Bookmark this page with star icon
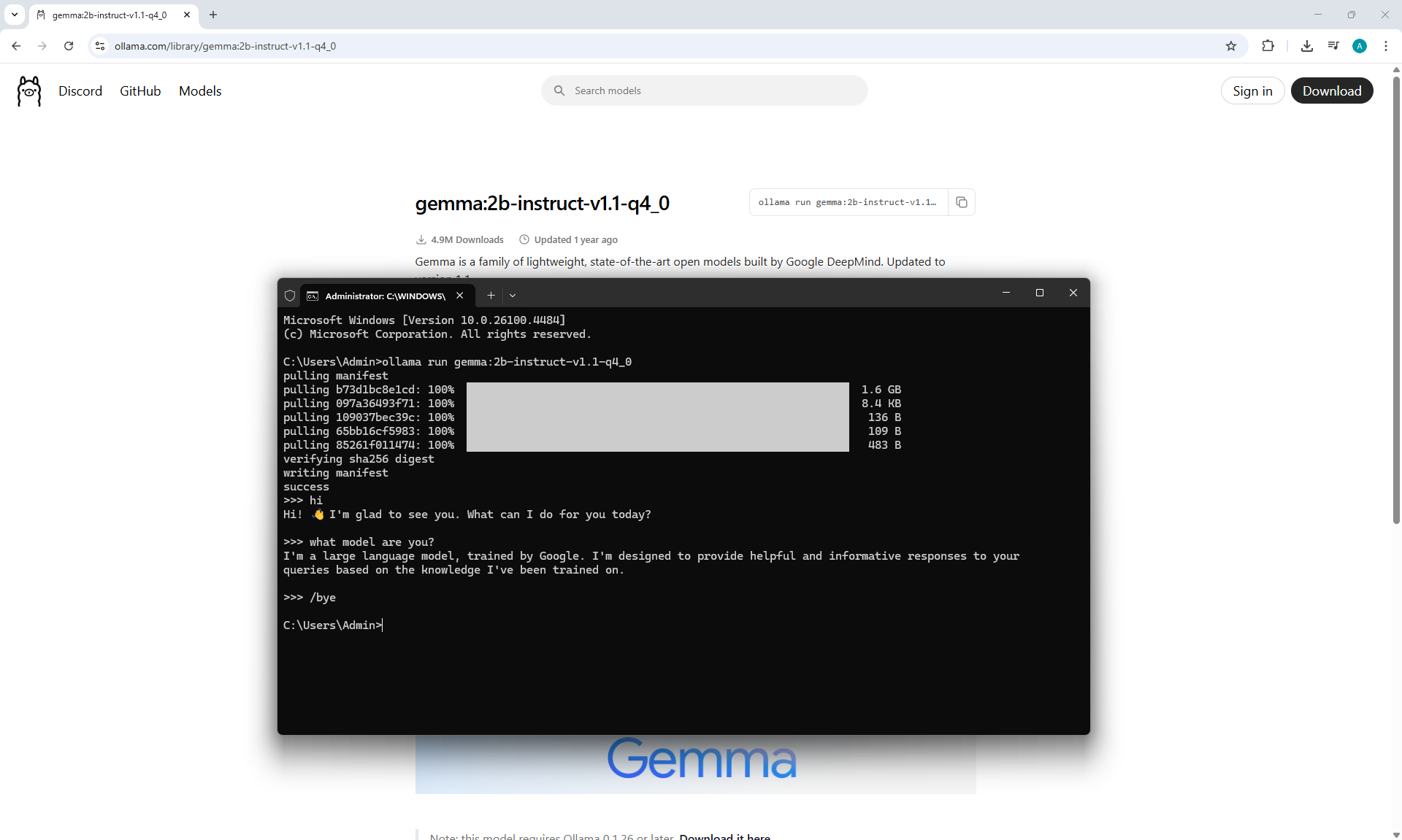The width and height of the screenshot is (1402, 840). 1231,46
